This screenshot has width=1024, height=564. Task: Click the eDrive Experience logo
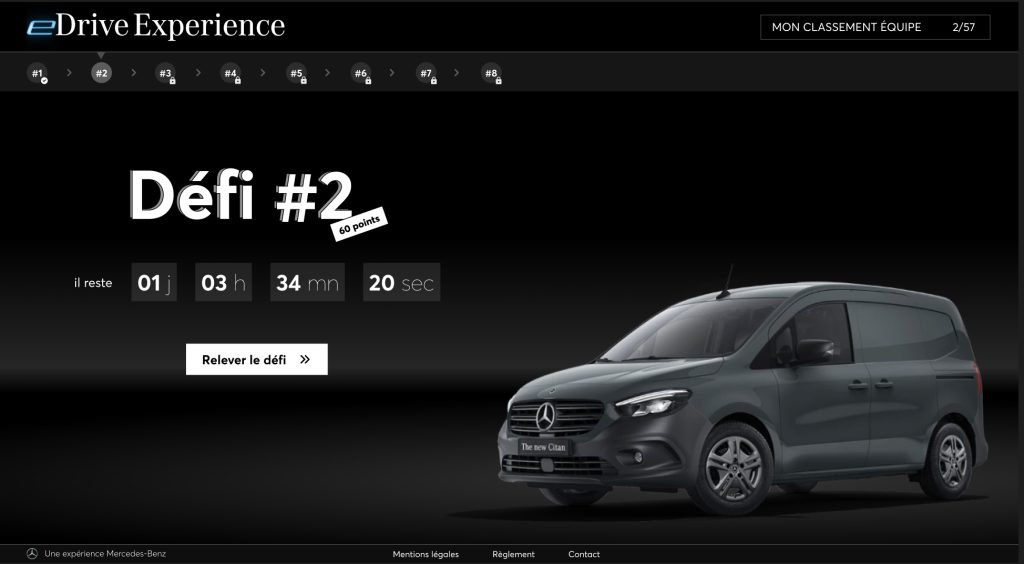coord(156,27)
